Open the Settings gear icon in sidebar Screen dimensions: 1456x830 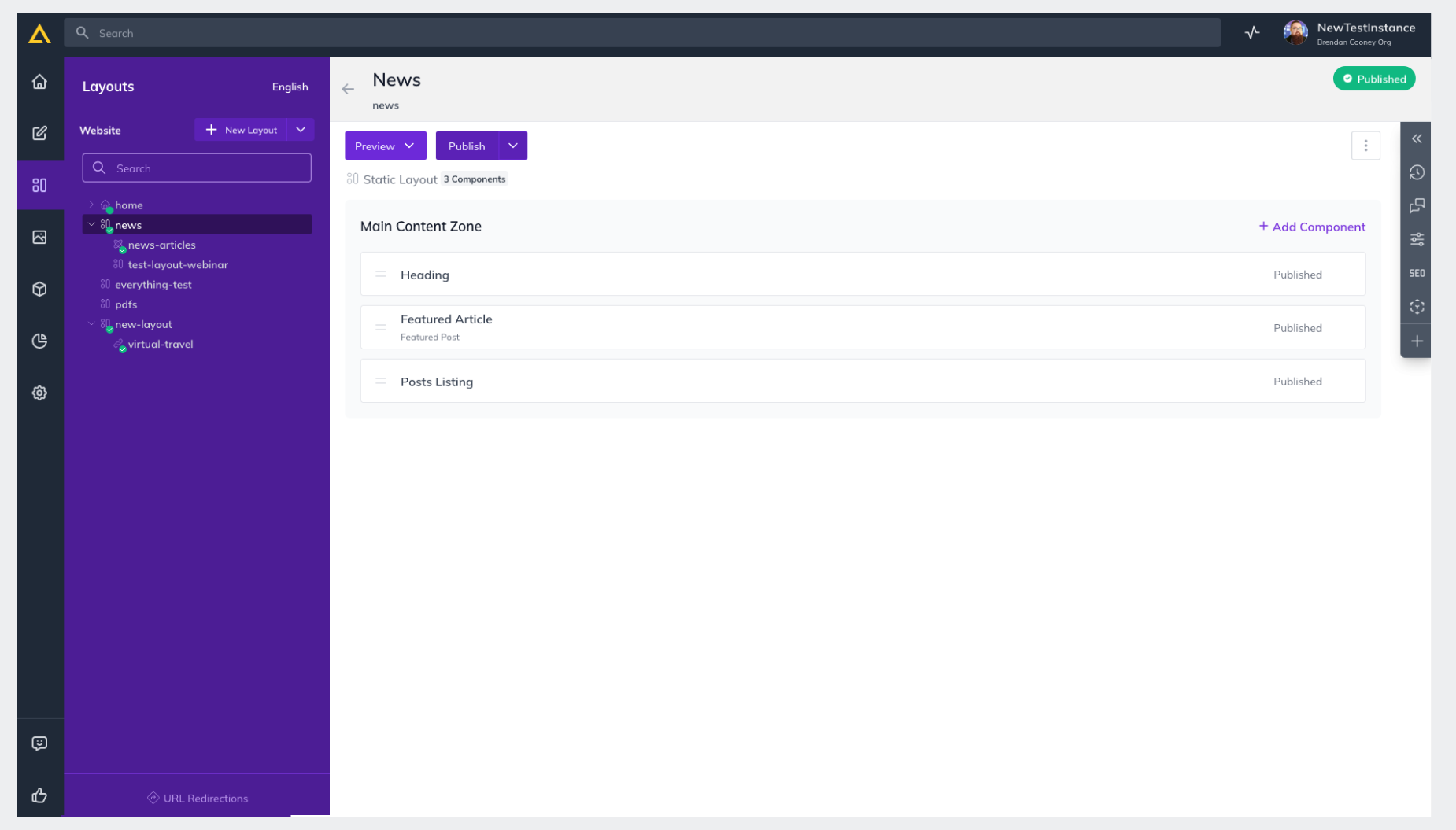point(39,393)
